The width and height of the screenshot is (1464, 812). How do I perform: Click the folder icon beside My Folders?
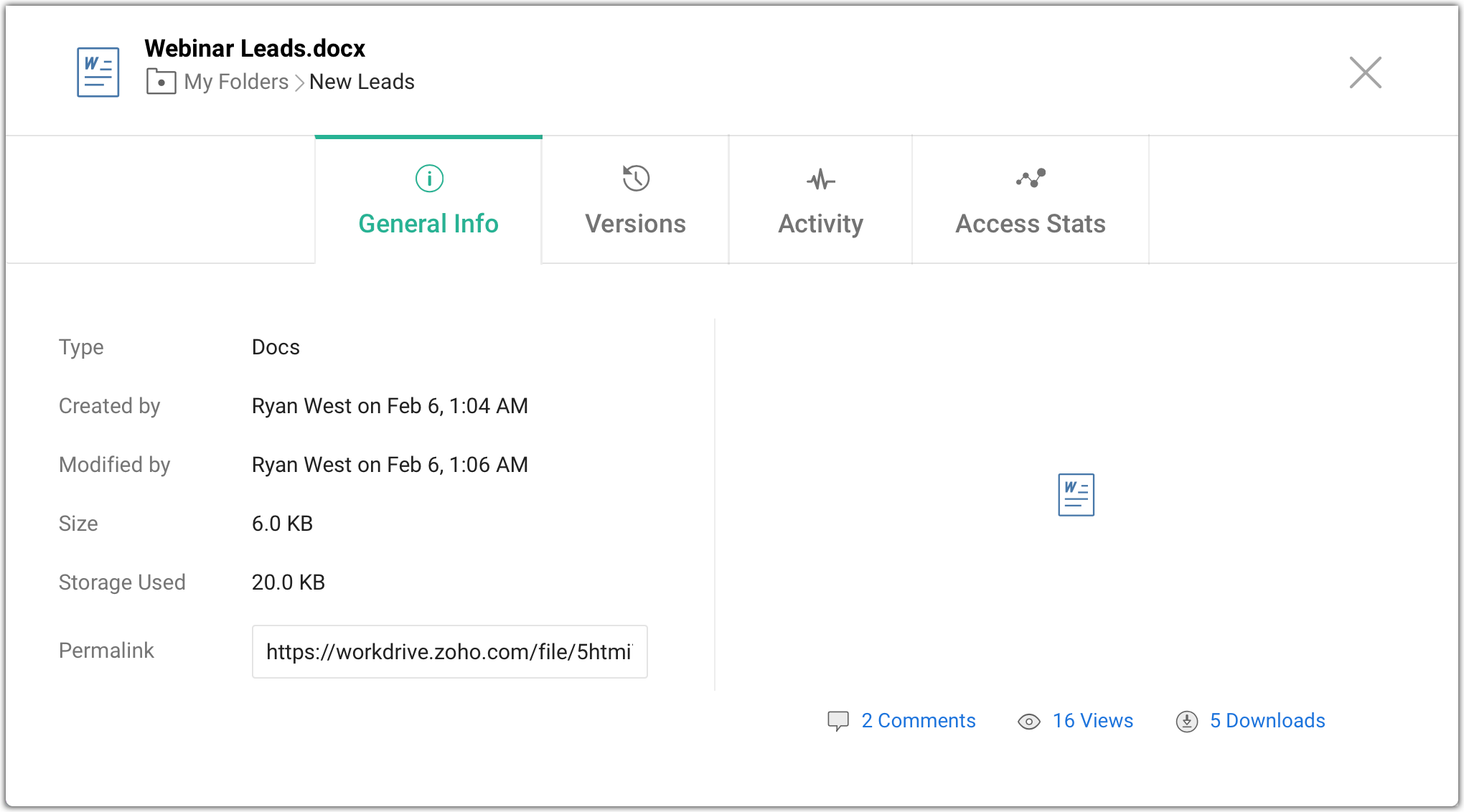(161, 82)
